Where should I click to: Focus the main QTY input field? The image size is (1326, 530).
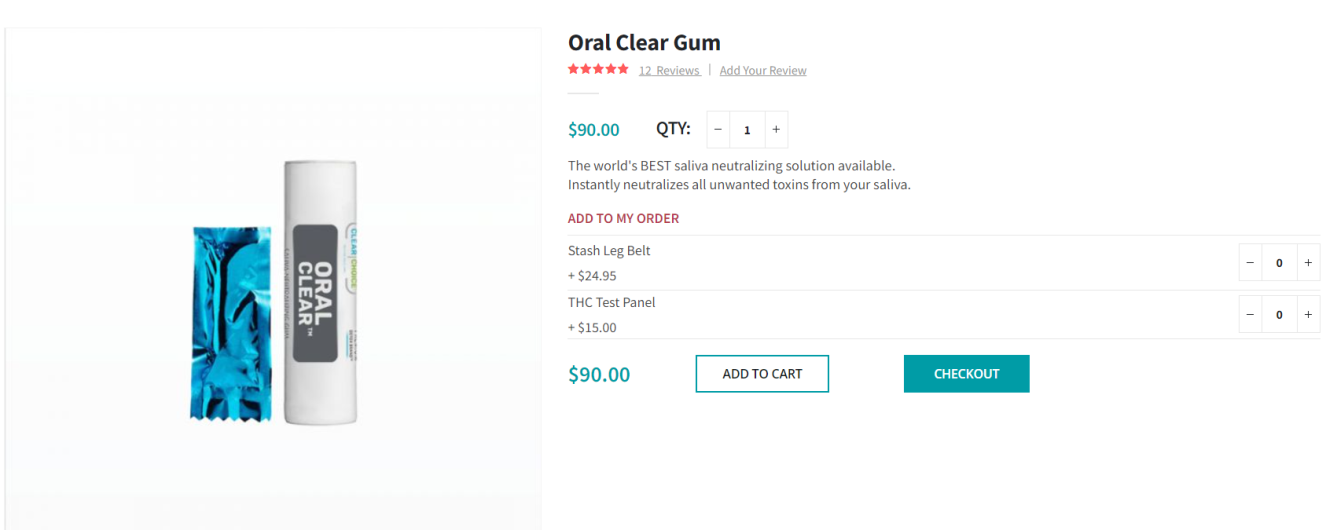coord(747,130)
